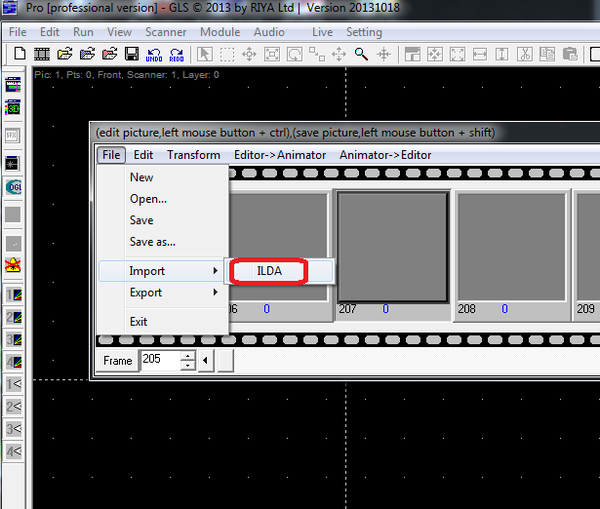Select frame thumbnail 207
This screenshot has width=600, height=509.
point(393,247)
